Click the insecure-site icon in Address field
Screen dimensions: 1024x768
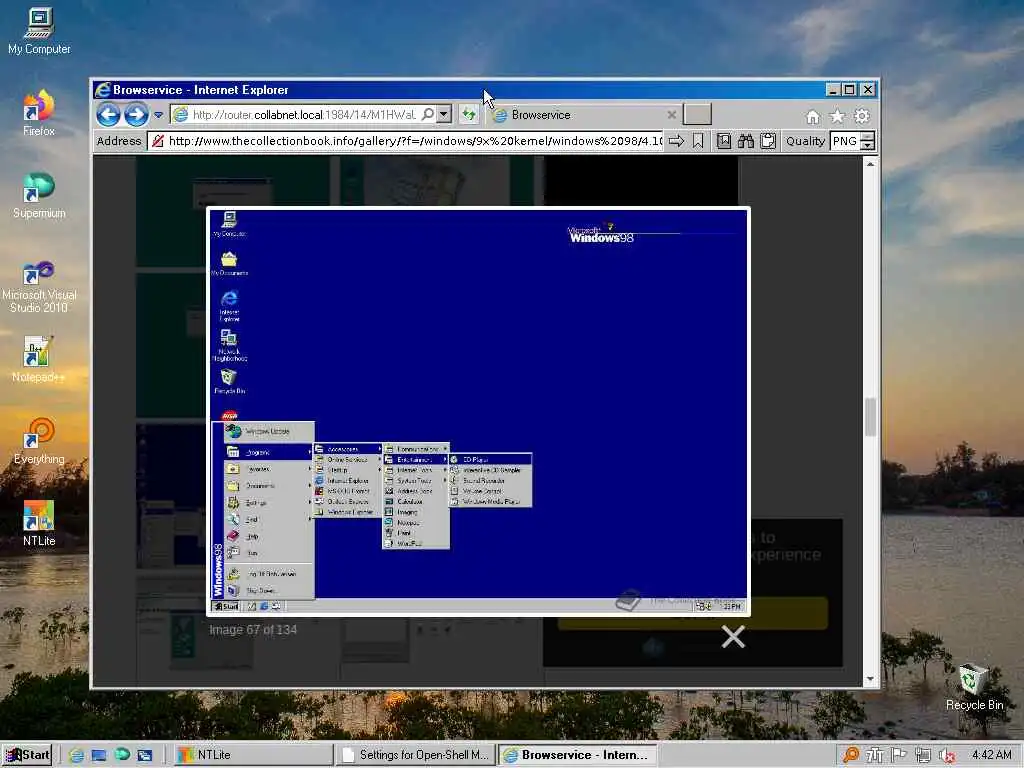coord(157,141)
